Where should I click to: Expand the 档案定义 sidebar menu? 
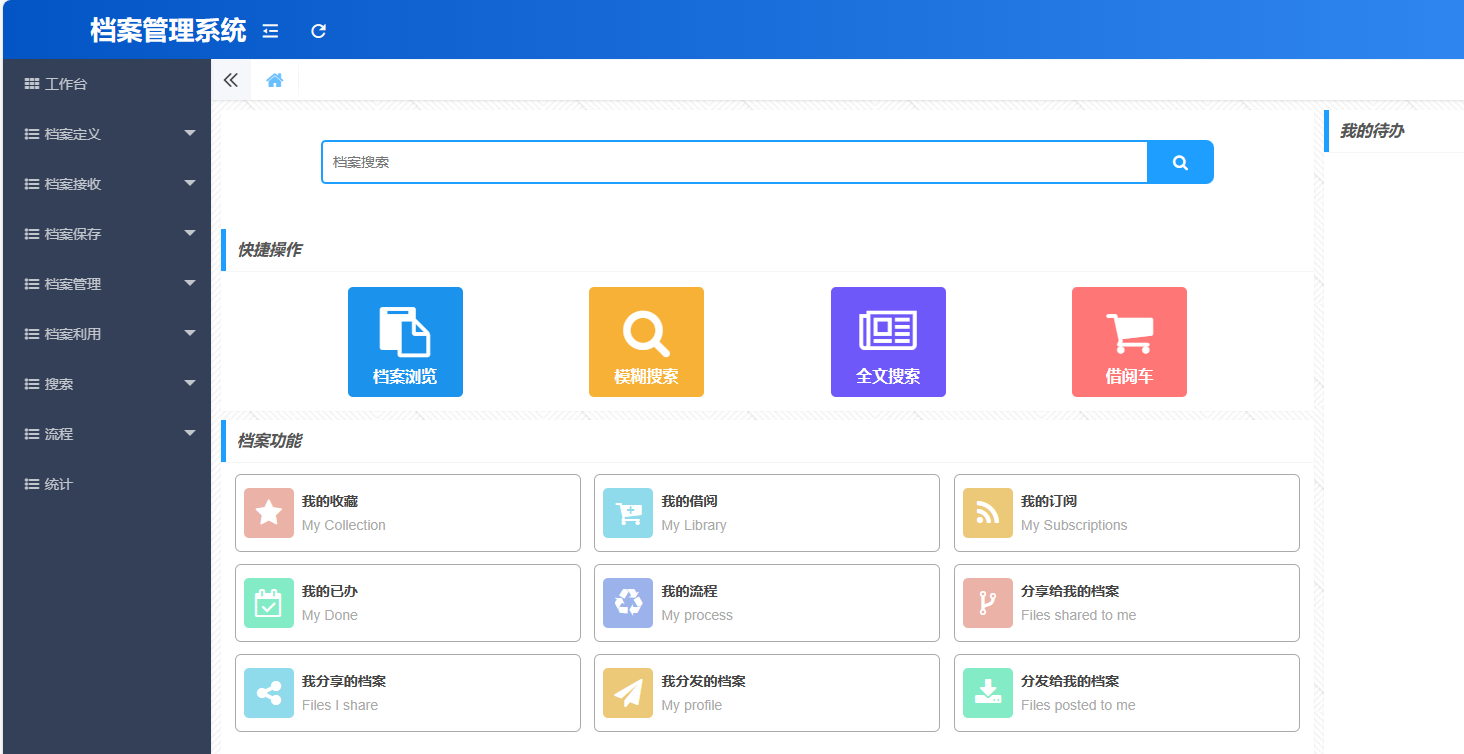tap(107, 134)
